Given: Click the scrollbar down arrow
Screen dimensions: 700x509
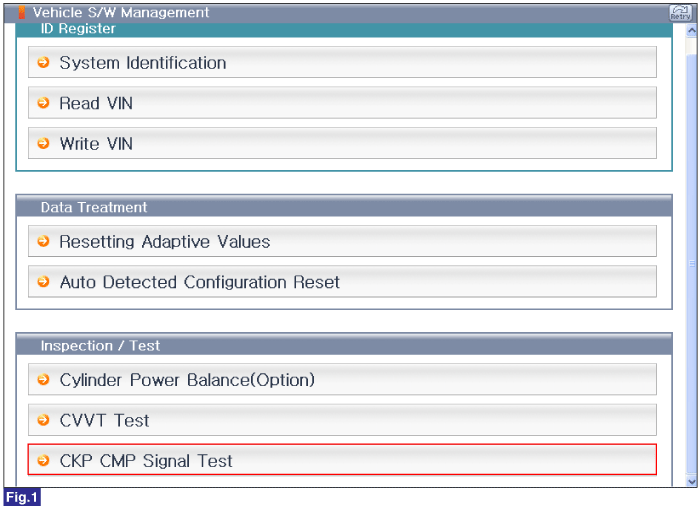Looking at the screenshot, I should point(692,481).
